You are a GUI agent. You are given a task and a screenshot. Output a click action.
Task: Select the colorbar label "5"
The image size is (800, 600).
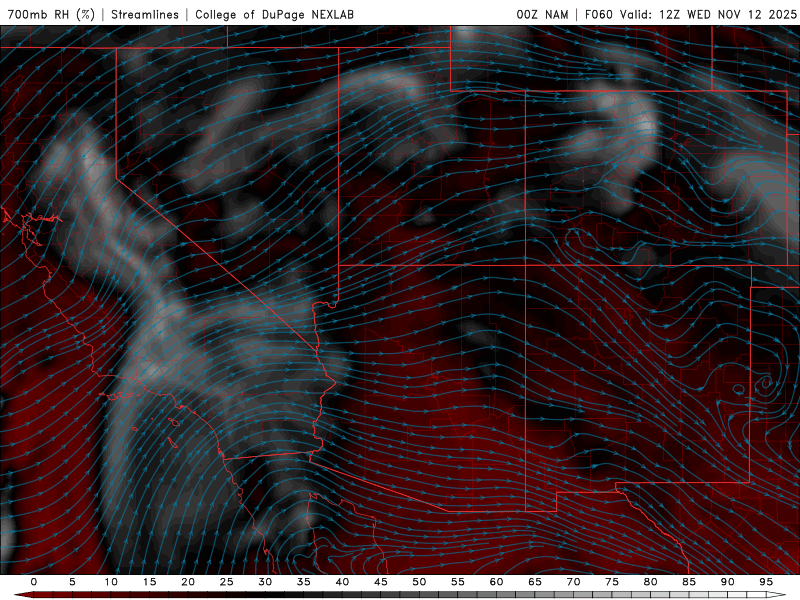pyautogui.click(x=72, y=582)
